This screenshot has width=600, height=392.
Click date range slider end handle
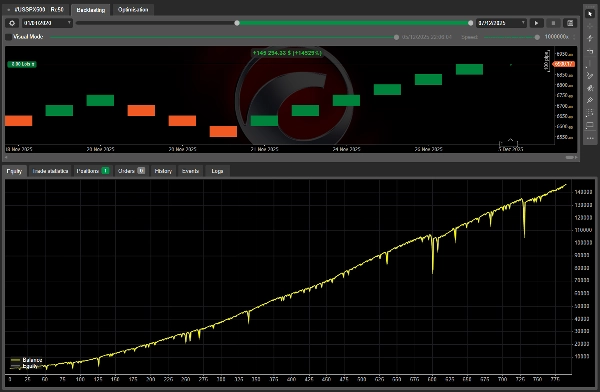(470, 23)
